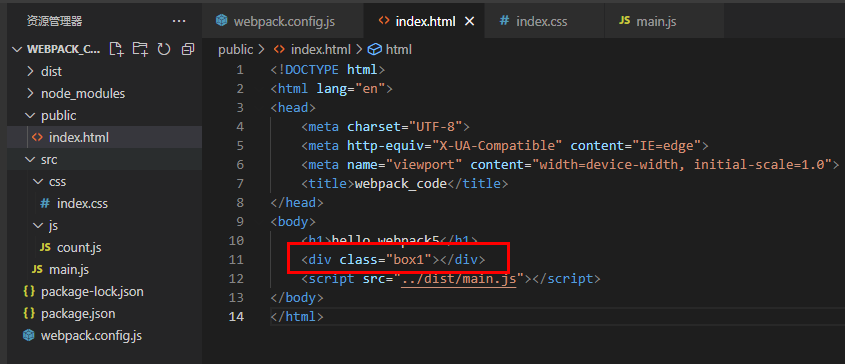The width and height of the screenshot is (845, 364).
Task: Click the closing </head> tag
Action: [x=297, y=203]
